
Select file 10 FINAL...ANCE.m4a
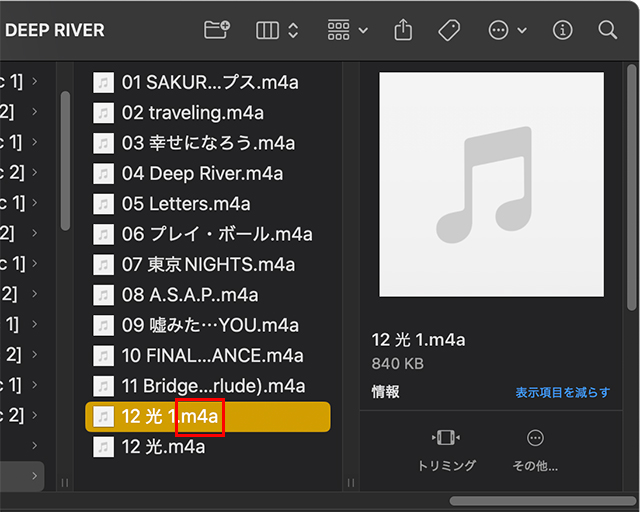point(208,355)
